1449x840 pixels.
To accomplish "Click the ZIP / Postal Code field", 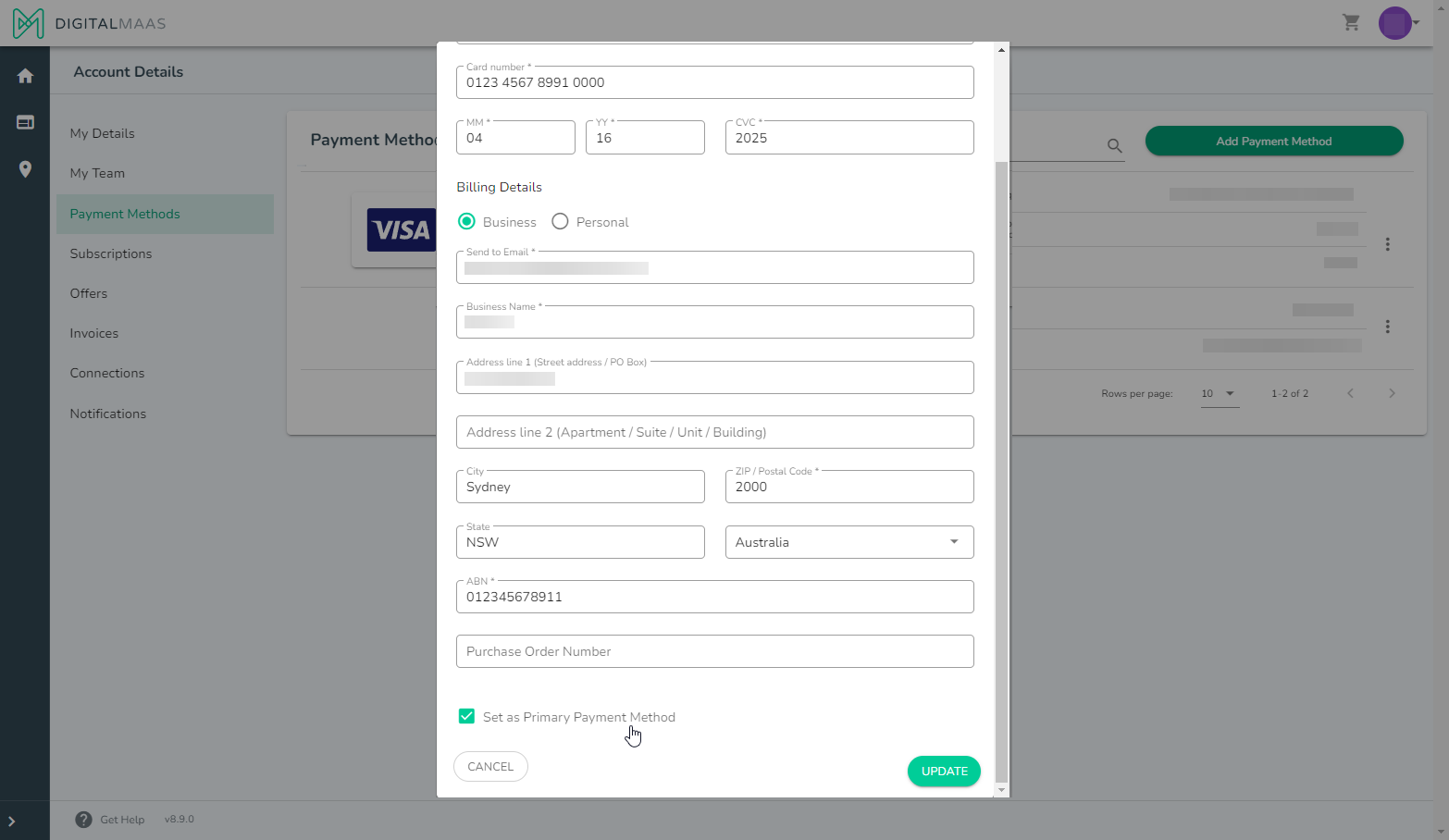I will [x=849, y=487].
